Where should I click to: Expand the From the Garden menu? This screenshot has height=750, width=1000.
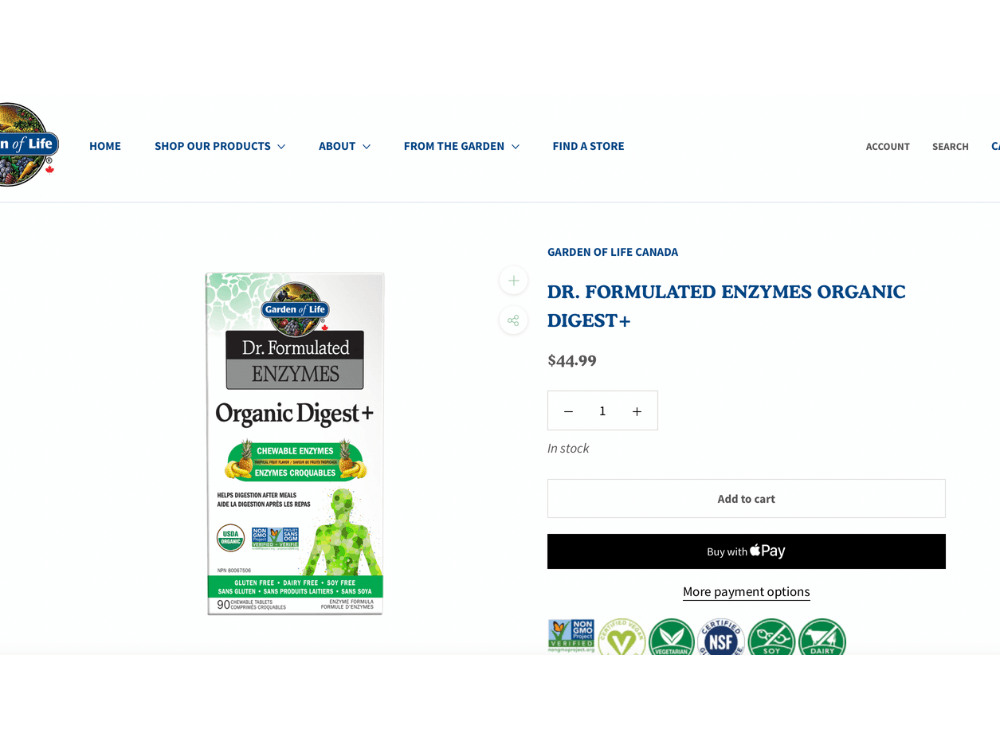point(462,146)
